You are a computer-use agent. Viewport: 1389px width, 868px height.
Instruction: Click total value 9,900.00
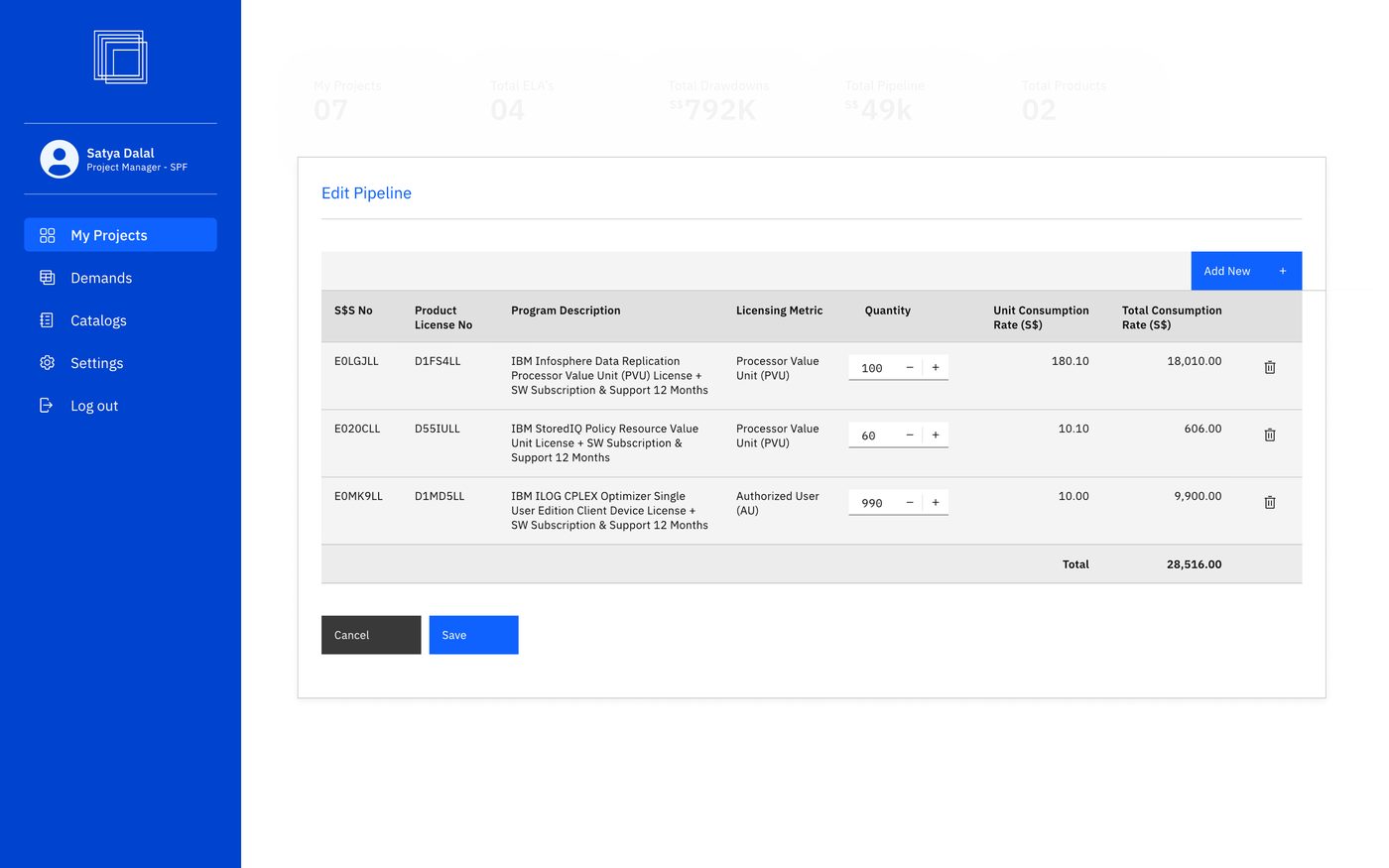point(1198,496)
